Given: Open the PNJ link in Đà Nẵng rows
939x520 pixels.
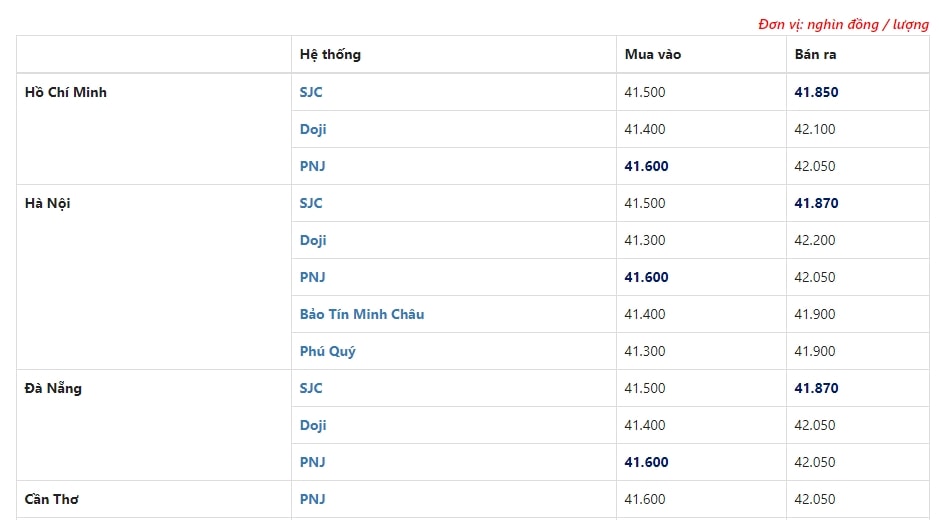Looking at the screenshot, I should point(312,462).
